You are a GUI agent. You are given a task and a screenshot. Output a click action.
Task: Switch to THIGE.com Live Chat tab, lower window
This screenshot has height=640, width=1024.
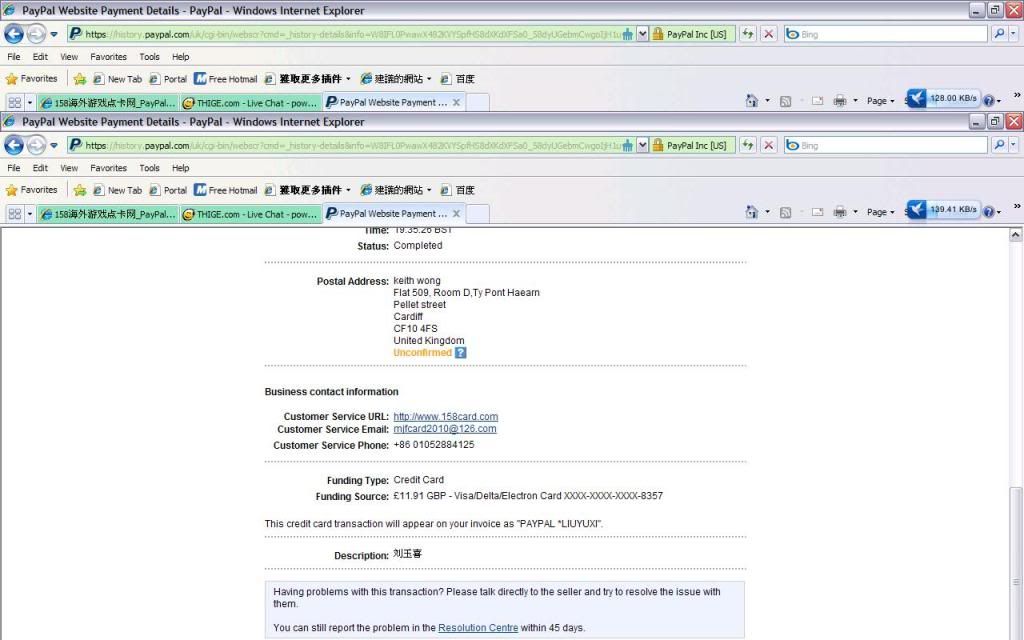(250, 214)
